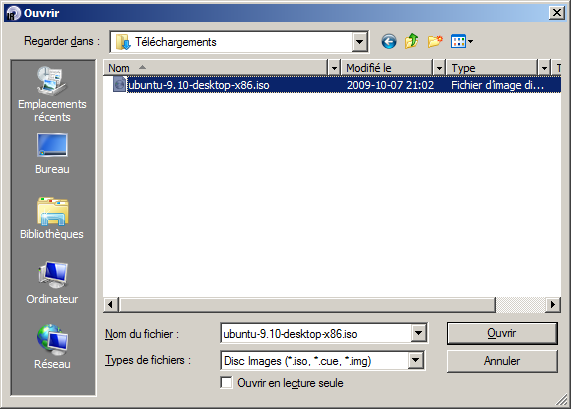The height and width of the screenshot is (409, 571).
Task: Click the Ouvrir button
Action: click(502, 333)
